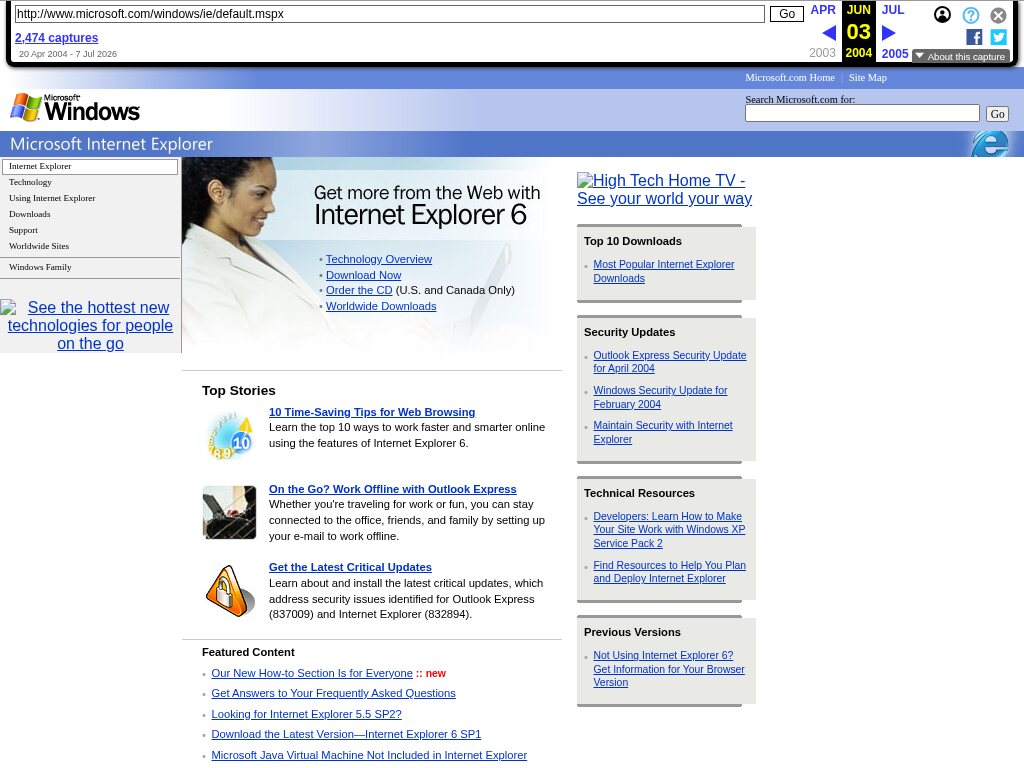
Task: Open the Wayback Machine help icon
Action: [x=970, y=15]
